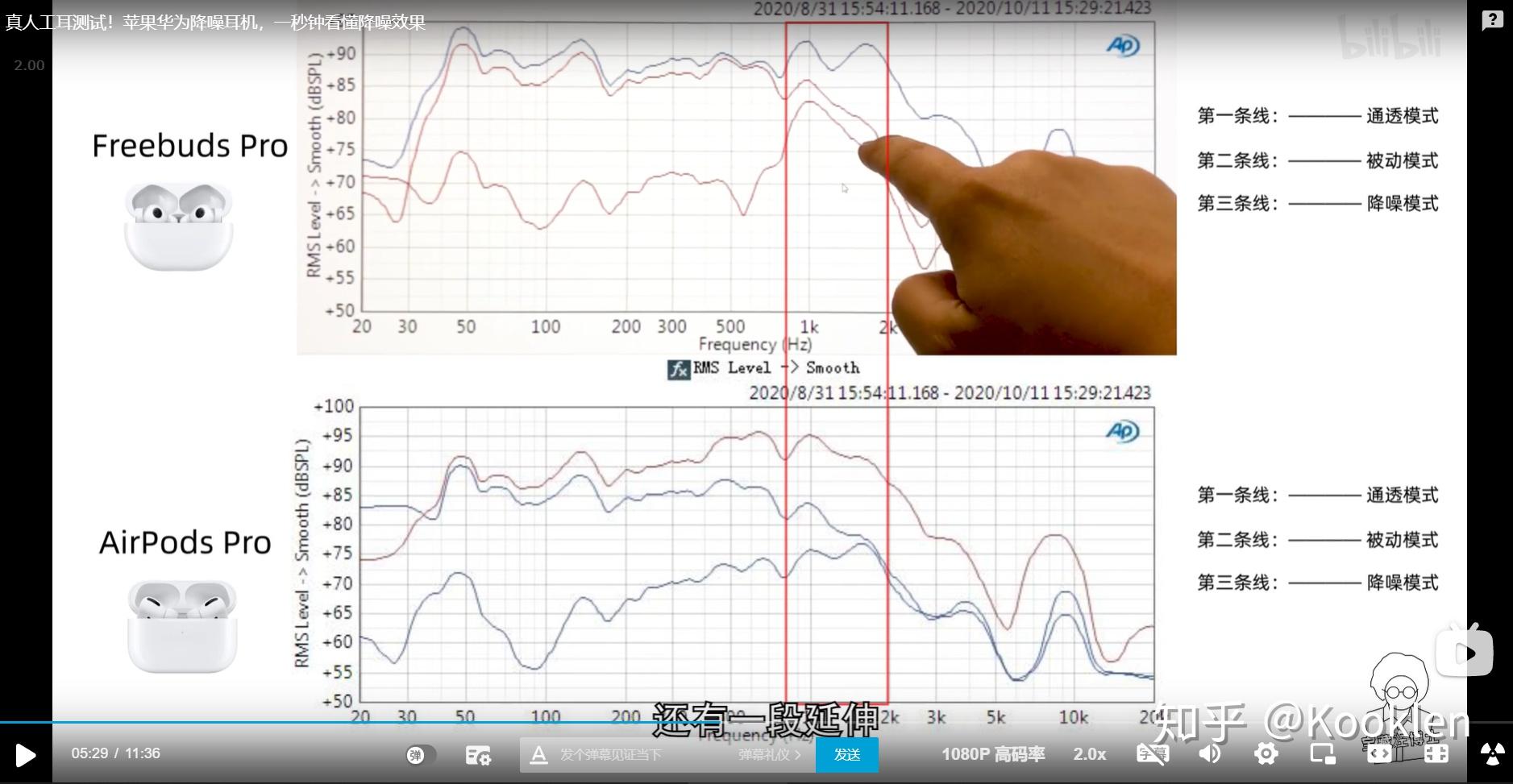
Task: Switch to web fullscreen mode
Action: (x=1379, y=754)
